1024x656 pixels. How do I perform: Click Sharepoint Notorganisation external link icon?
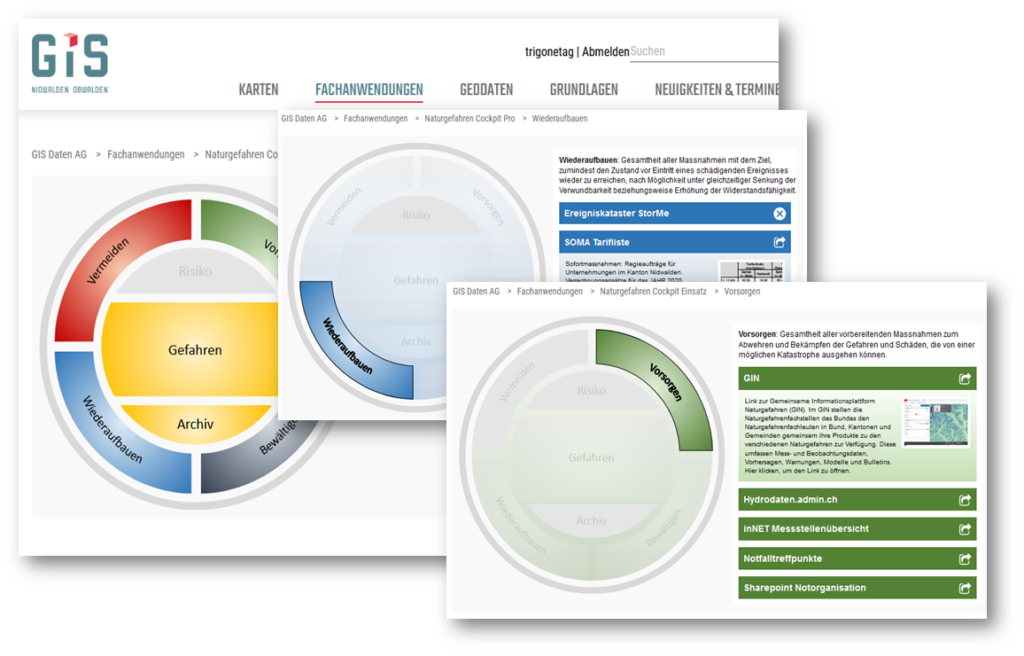pos(964,588)
